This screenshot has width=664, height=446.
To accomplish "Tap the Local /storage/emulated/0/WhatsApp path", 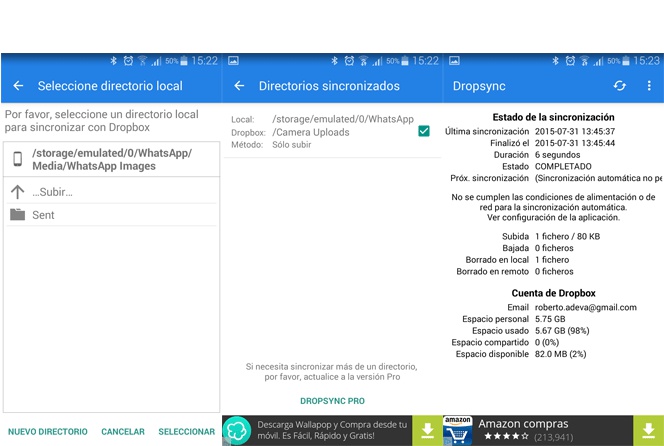I will click(x=343, y=119).
